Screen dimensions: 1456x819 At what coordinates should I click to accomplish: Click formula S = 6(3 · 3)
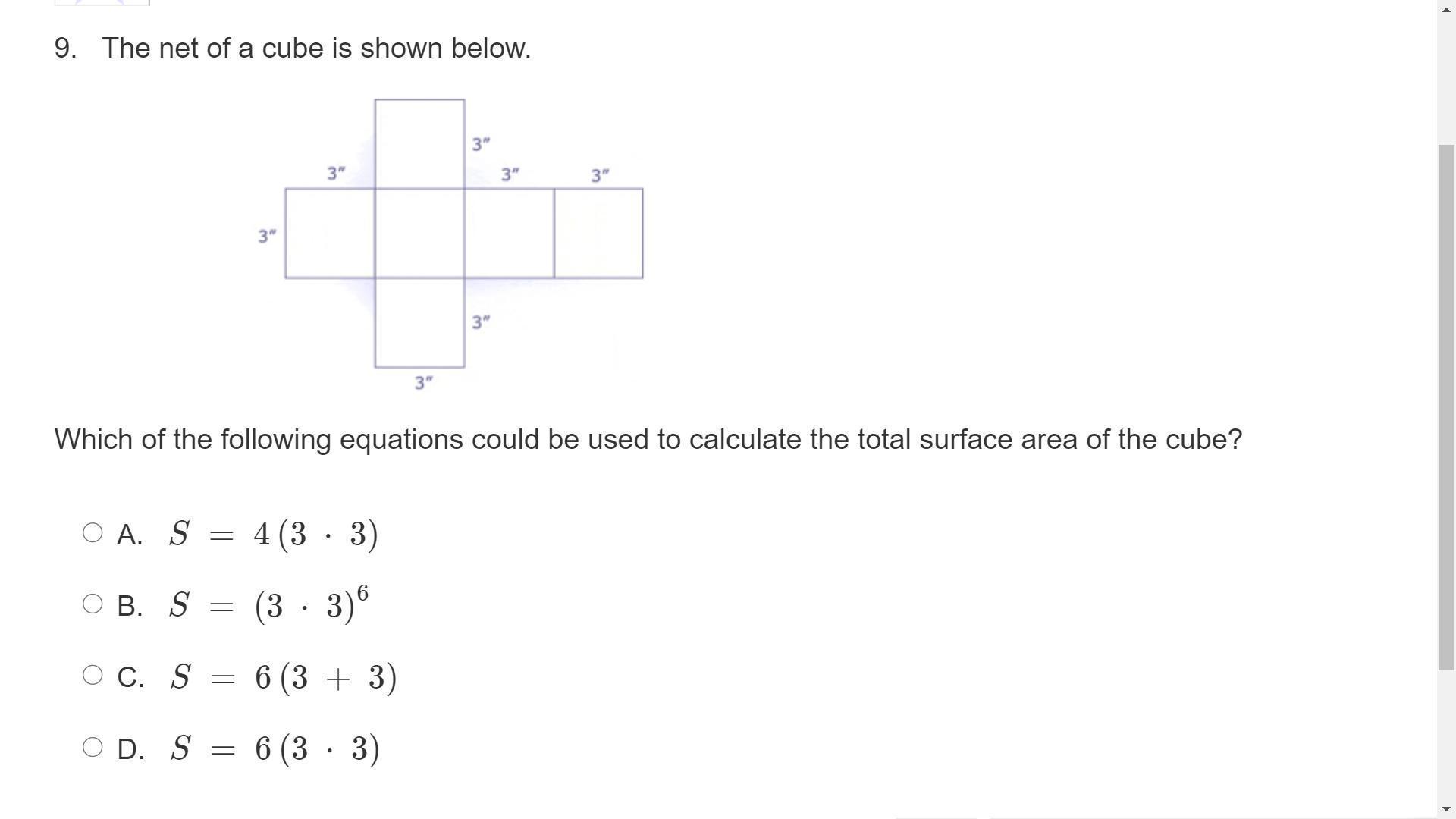point(275,749)
